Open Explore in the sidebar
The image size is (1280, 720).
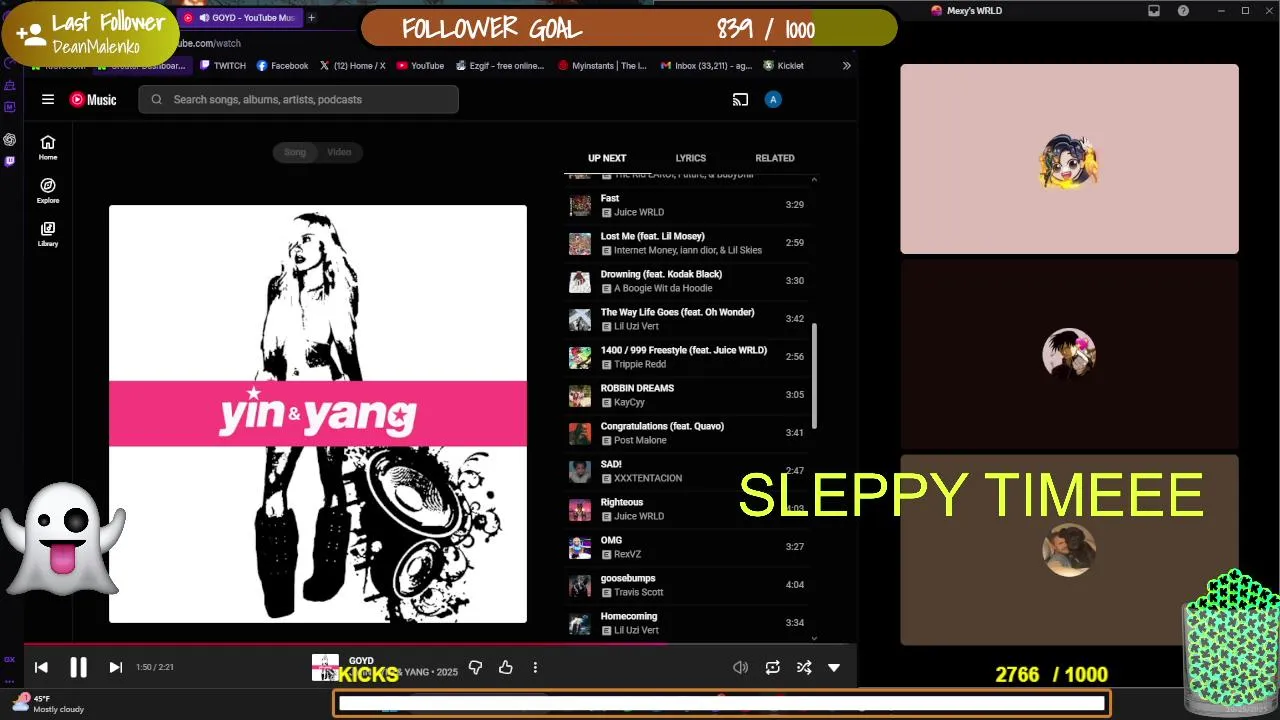[48, 190]
